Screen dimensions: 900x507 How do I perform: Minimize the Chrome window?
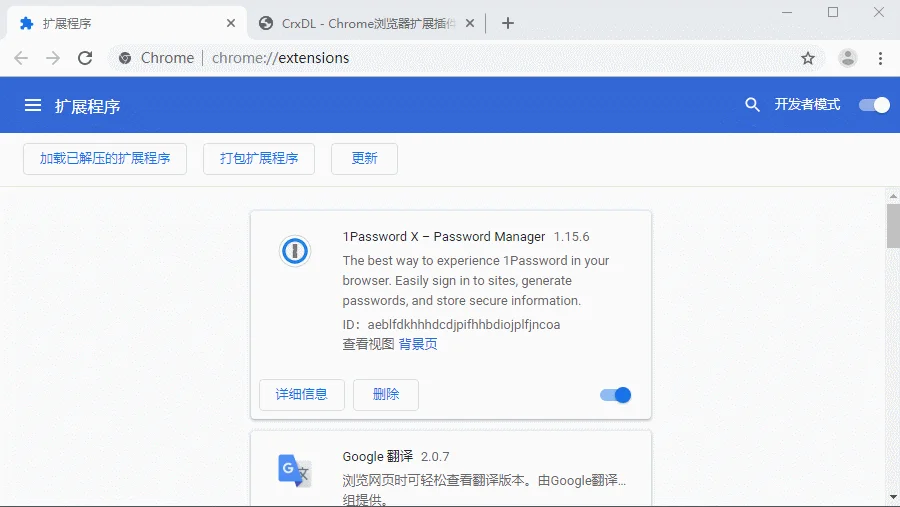[x=787, y=12]
